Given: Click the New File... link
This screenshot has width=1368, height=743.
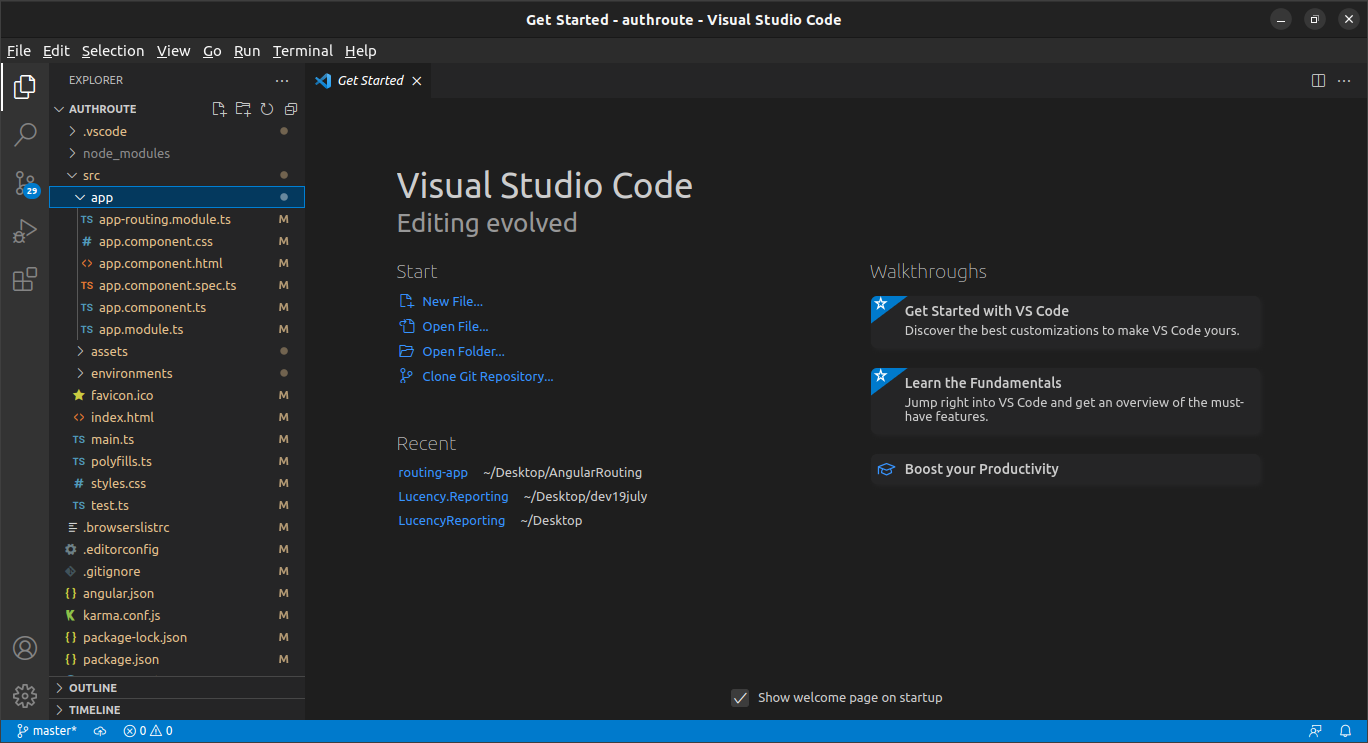Looking at the screenshot, I should click(x=452, y=301).
